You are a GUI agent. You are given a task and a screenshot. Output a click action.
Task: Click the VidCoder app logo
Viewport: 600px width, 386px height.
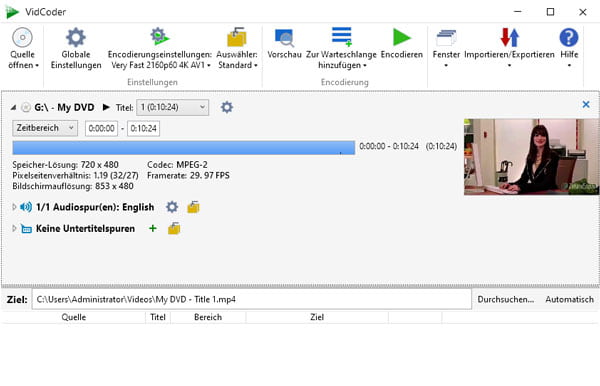(x=12, y=12)
